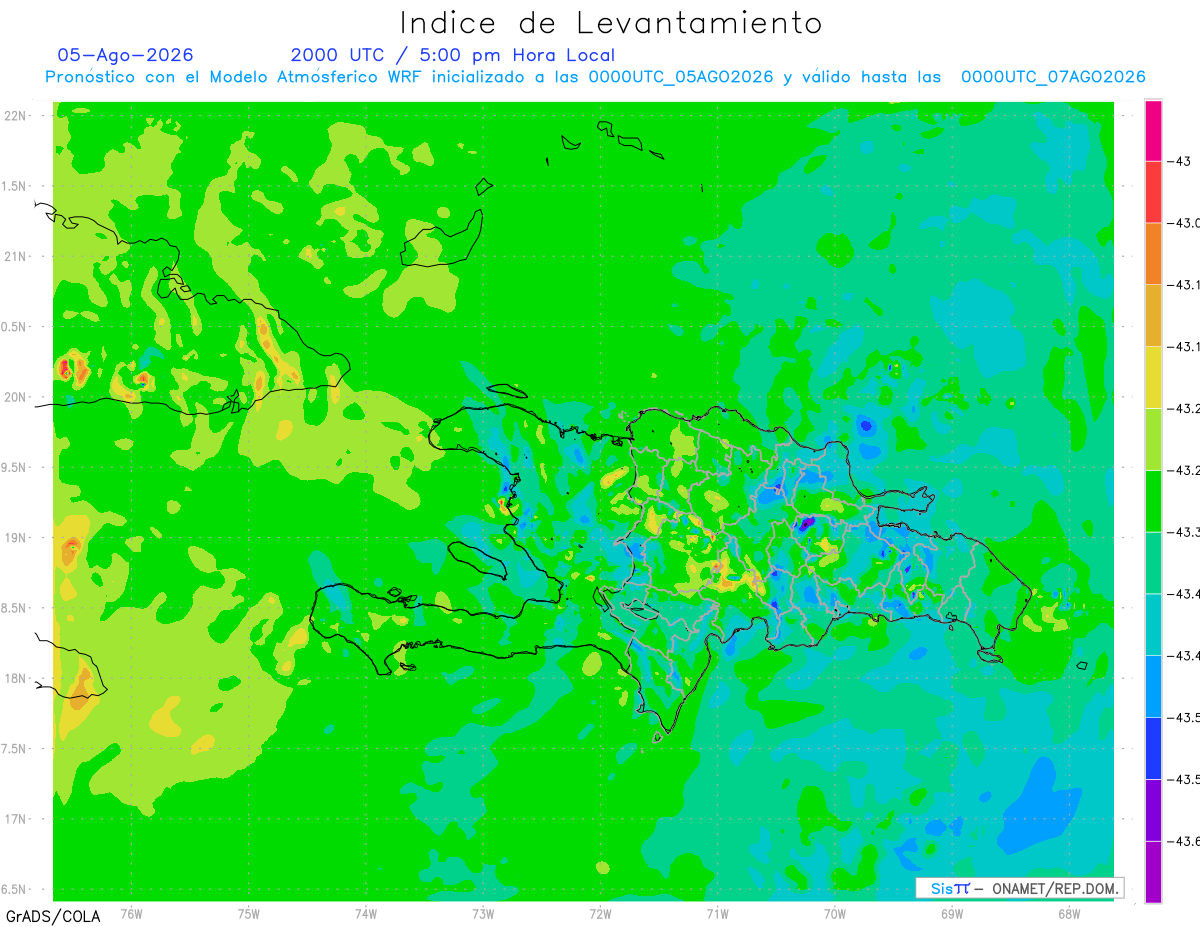Click the light blue legend swatch
1200x927 pixels.
pyautogui.click(x=1153, y=686)
